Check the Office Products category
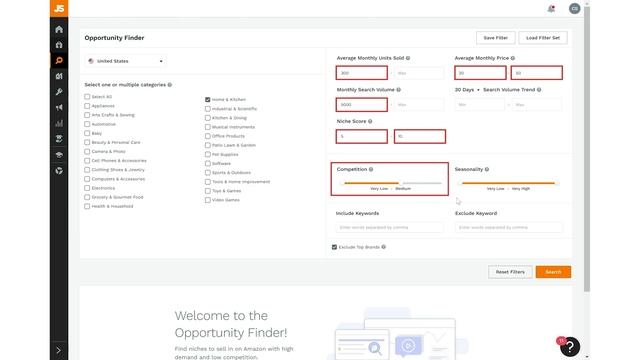The width and height of the screenshot is (640, 360). pos(208,136)
